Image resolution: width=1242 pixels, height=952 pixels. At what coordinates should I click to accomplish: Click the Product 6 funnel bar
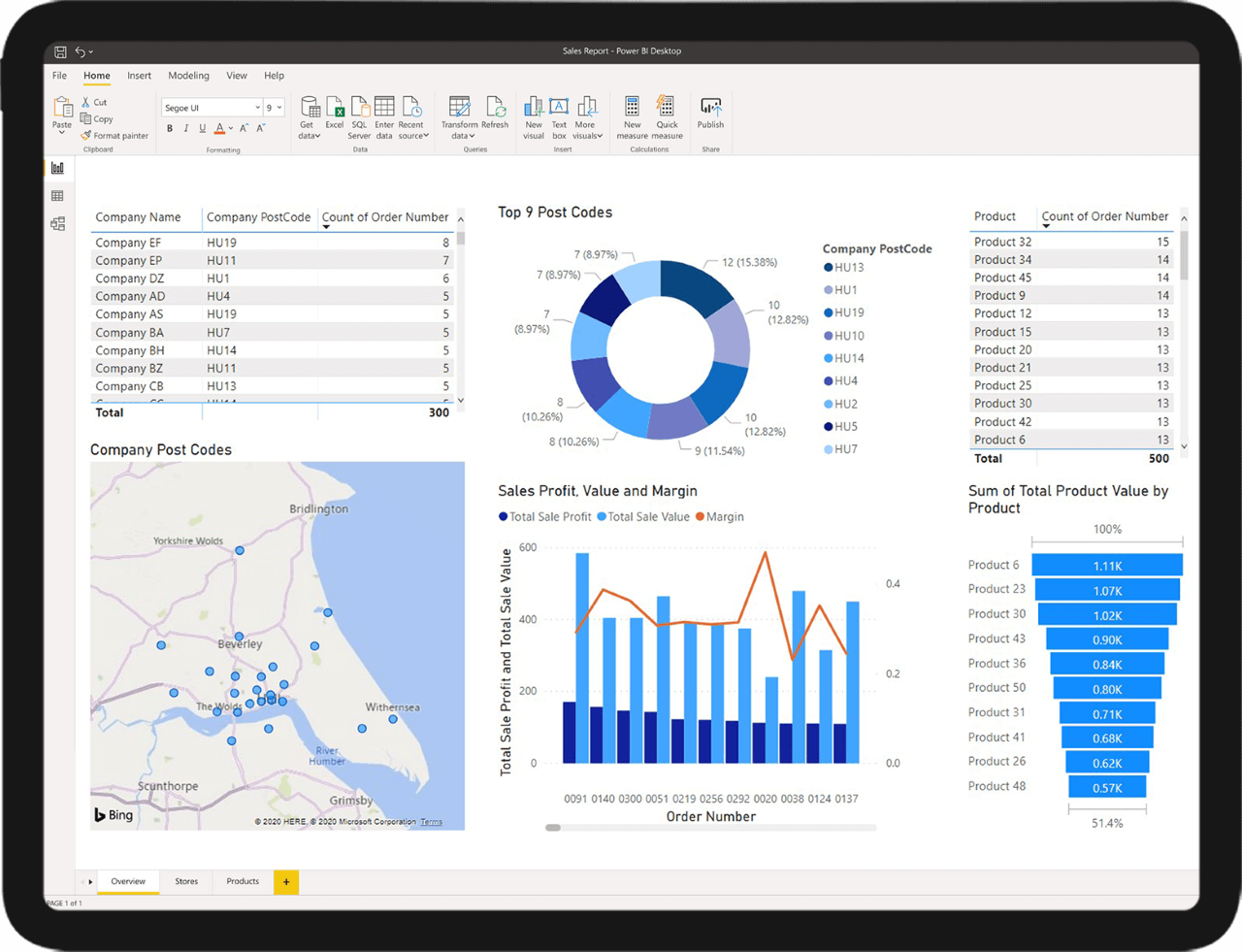pos(1107,566)
